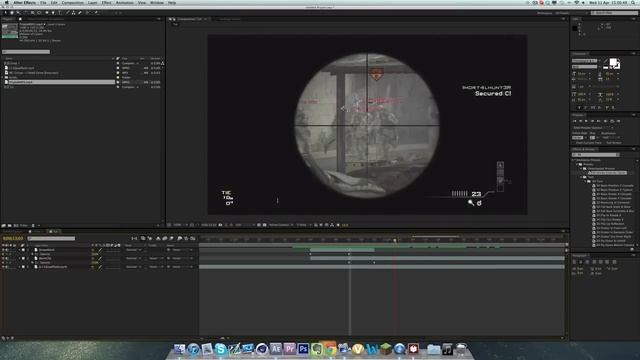The width and height of the screenshot is (640, 360).
Task: Click Effects & Presets search field
Action: 596,155
